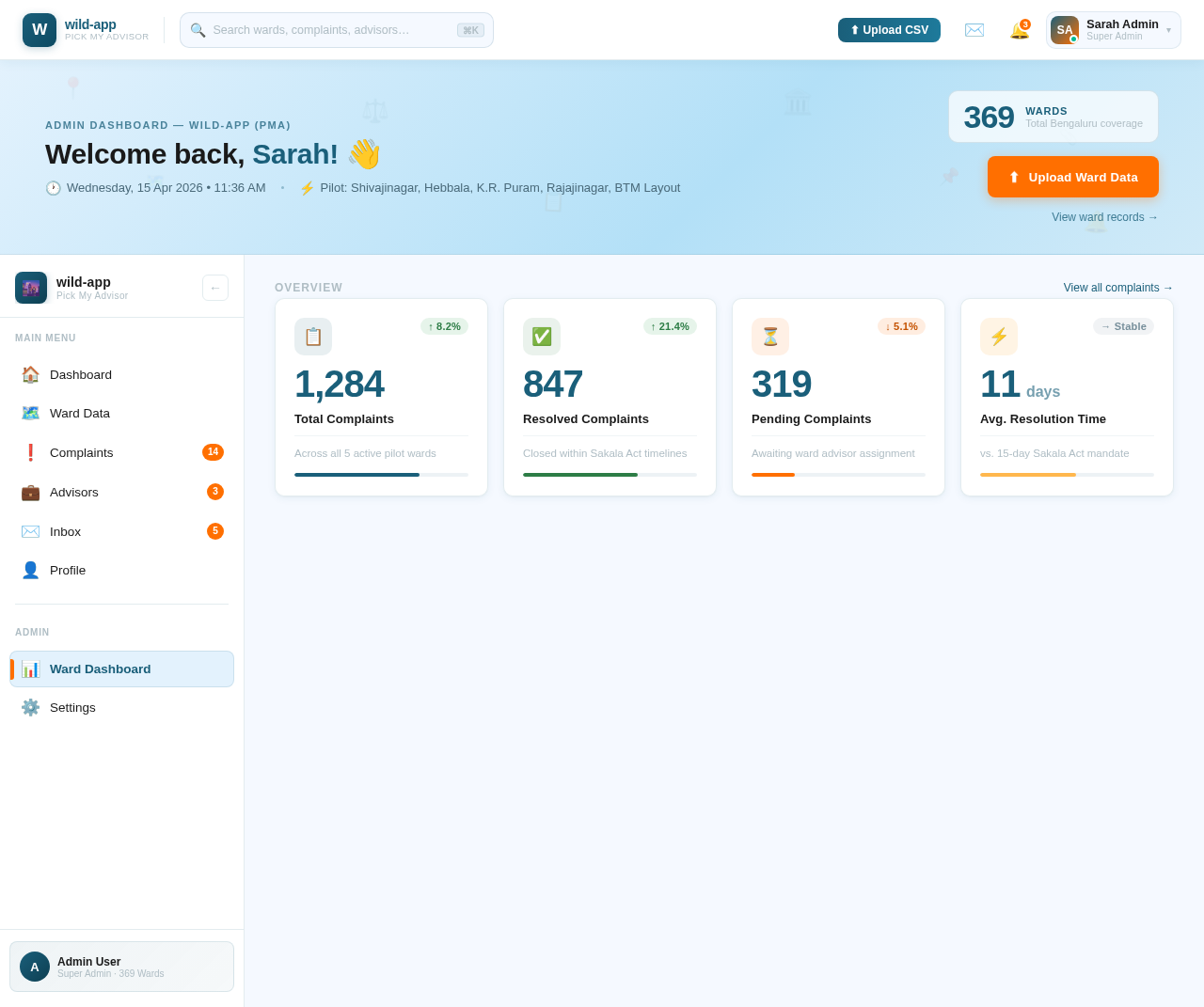Click the lightning icon on Avg. Resolution Time card

coord(999,337)
